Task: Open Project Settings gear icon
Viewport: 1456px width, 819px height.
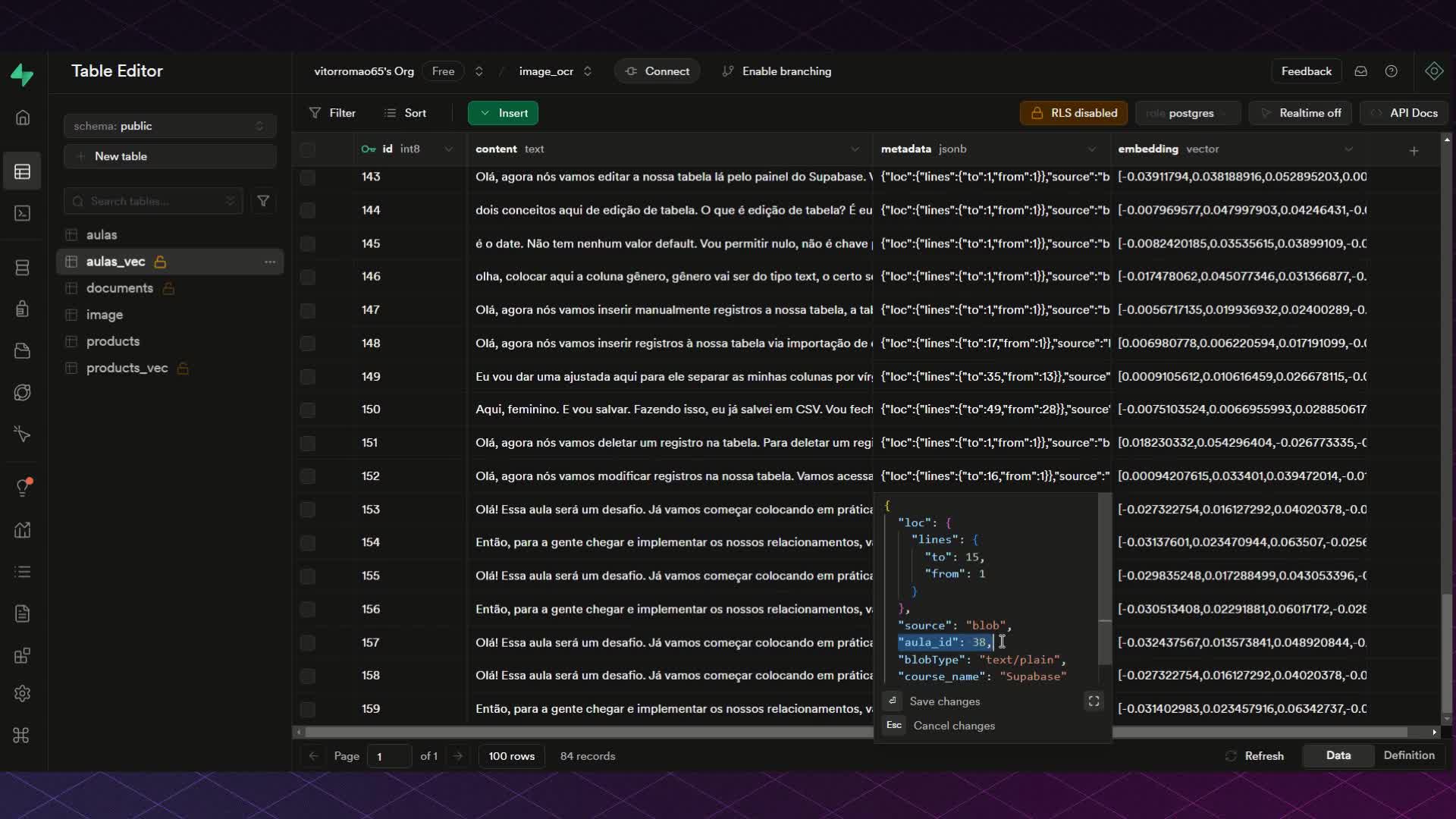Action: [22, 693]
